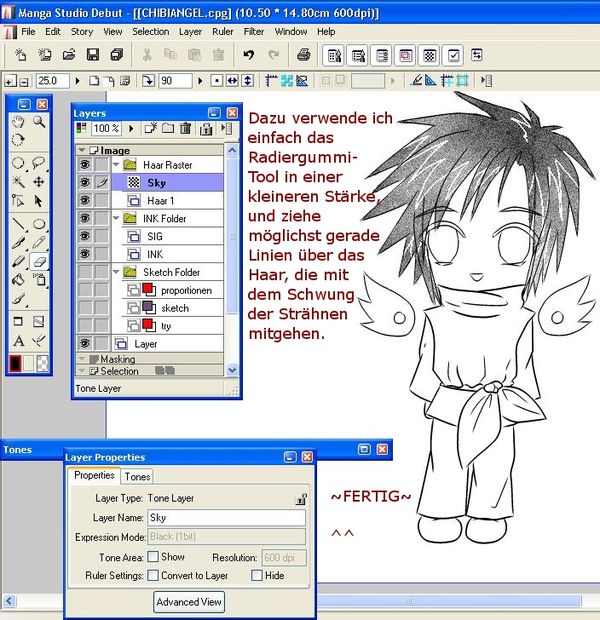Click the New Layer icon in Layers panel
The height and width of the screenshot is (620, 600).
(x=150, y=129)
